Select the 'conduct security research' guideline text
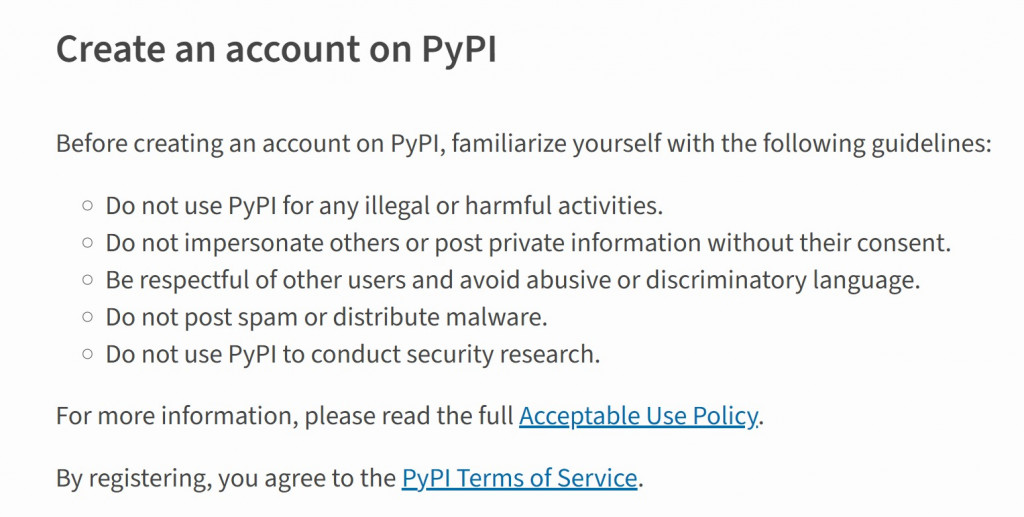 (x=353, y=354)
